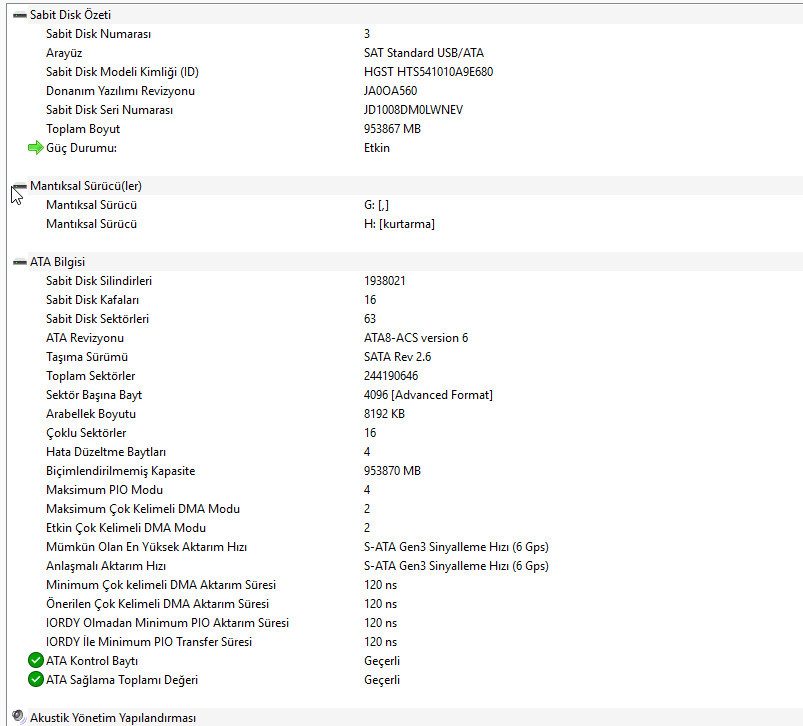Click the Arayüz row label
This screenshot has height=726, width=803.
(x=64, y=53)
